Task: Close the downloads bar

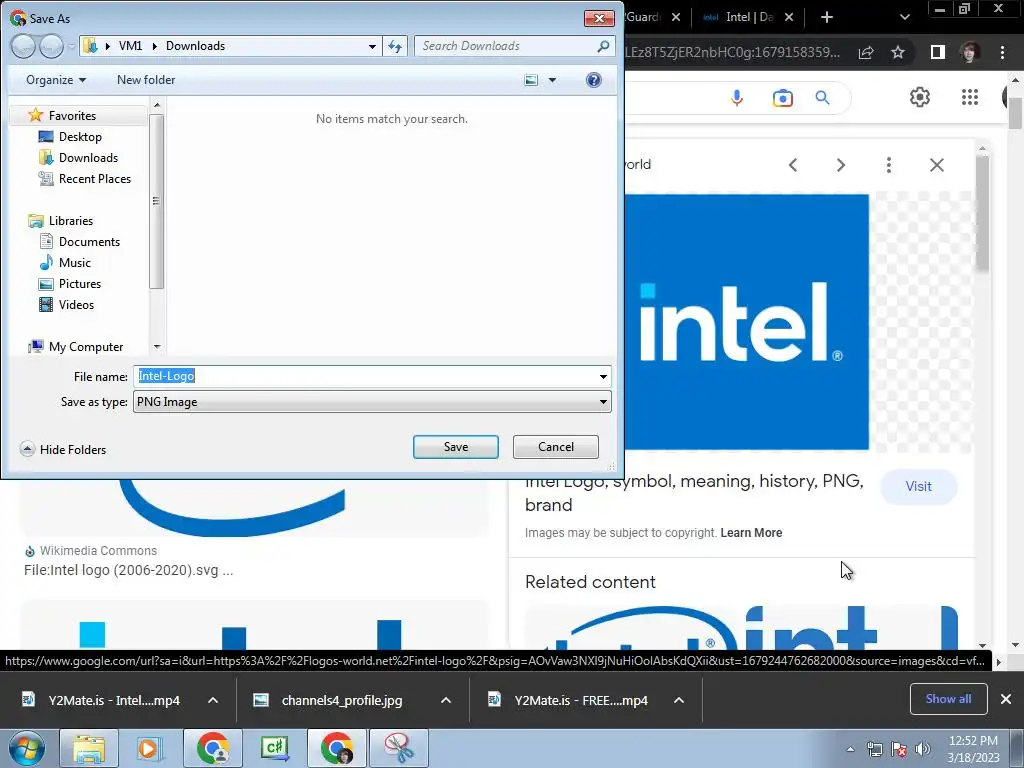Action: click(1006, 699)
